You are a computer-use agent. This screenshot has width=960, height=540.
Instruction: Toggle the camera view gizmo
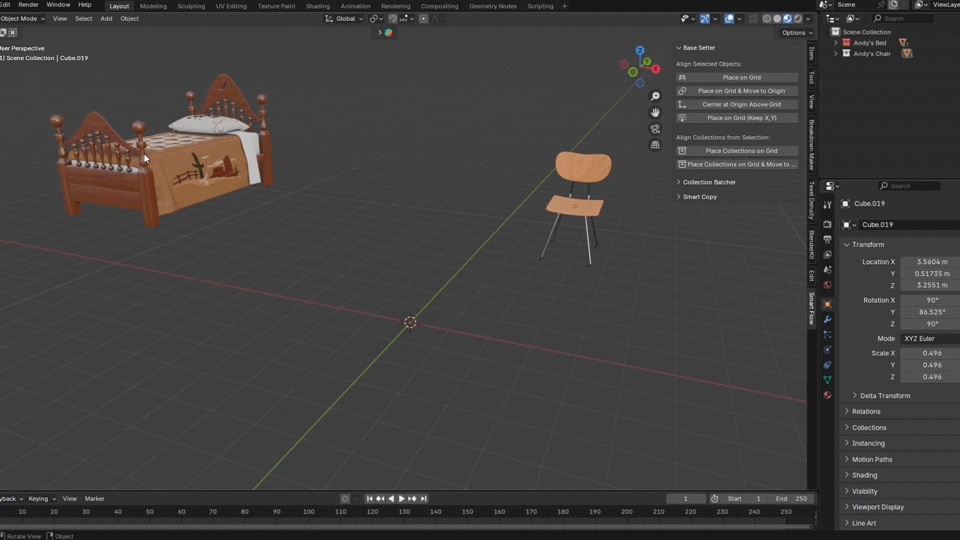pyautogui.click(x=655, y=129)
